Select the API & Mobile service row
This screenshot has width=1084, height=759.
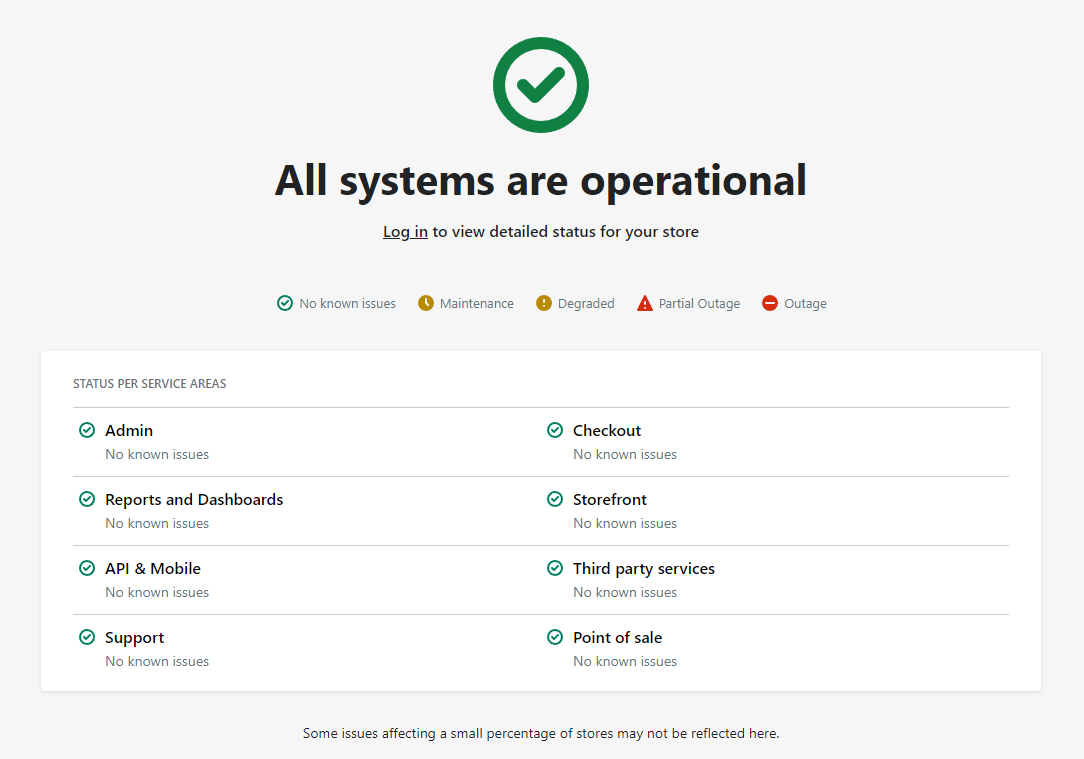[152, 568]
